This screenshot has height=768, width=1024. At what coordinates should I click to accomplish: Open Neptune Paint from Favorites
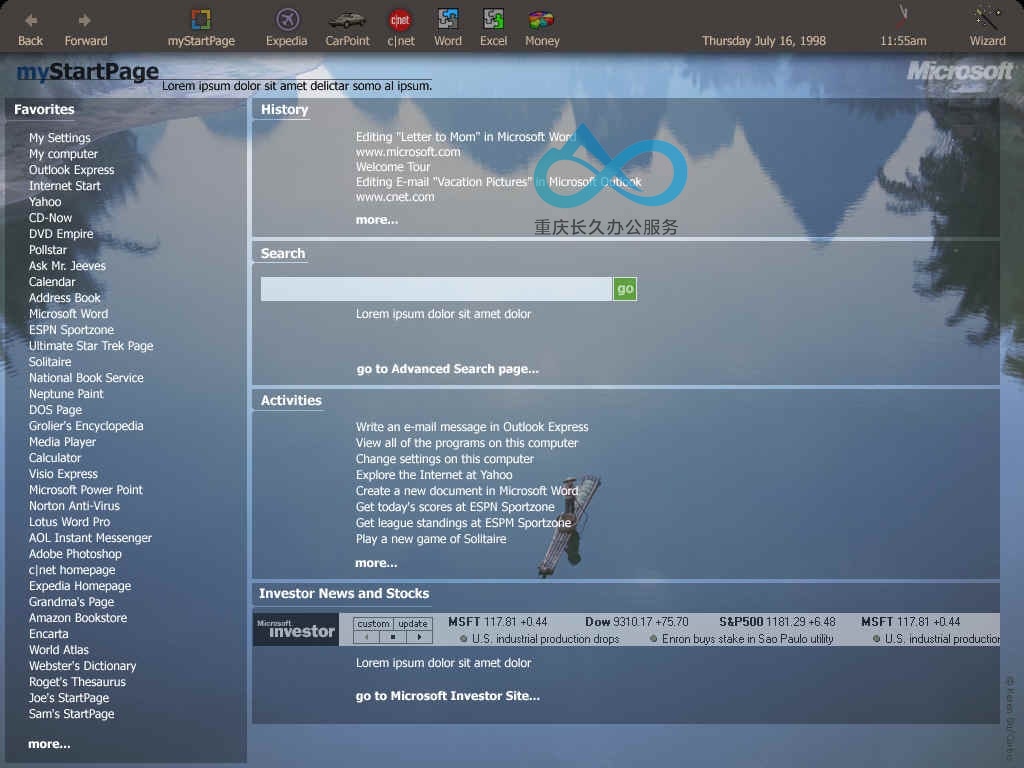point(66,394)
